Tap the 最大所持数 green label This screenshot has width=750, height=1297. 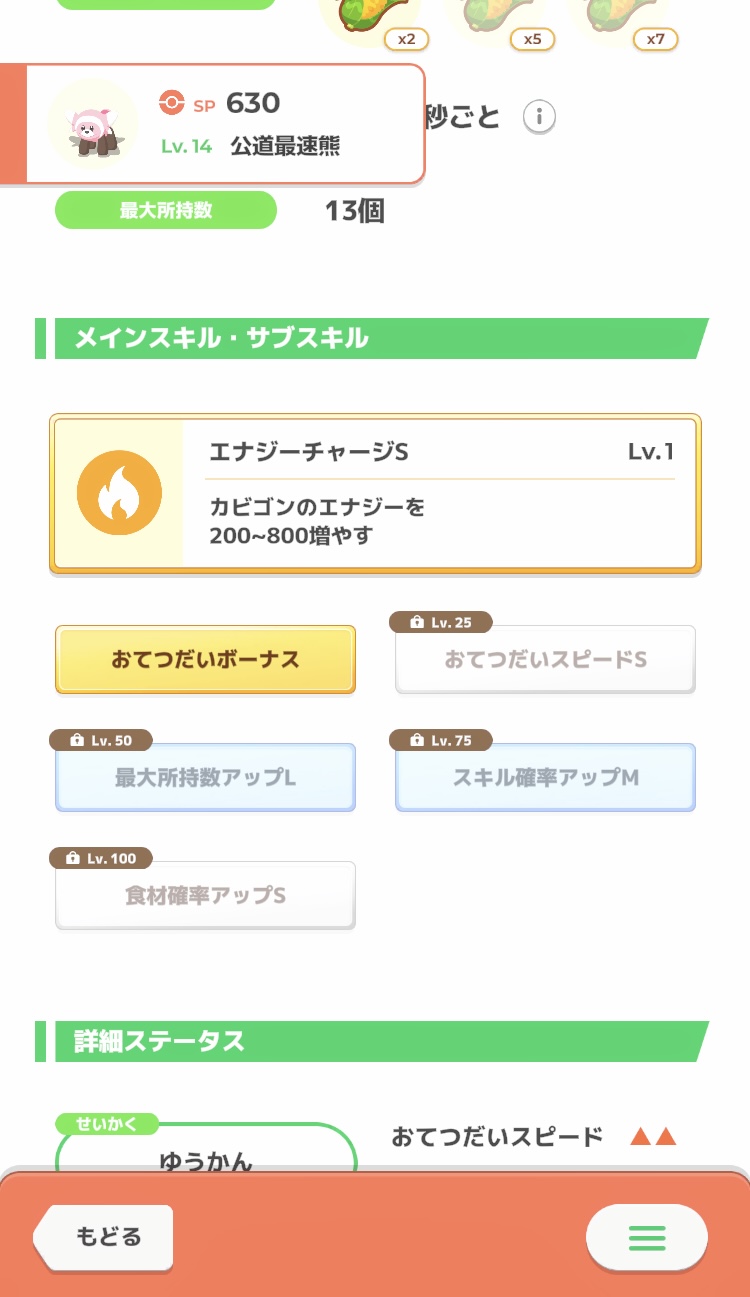(166, 211)
